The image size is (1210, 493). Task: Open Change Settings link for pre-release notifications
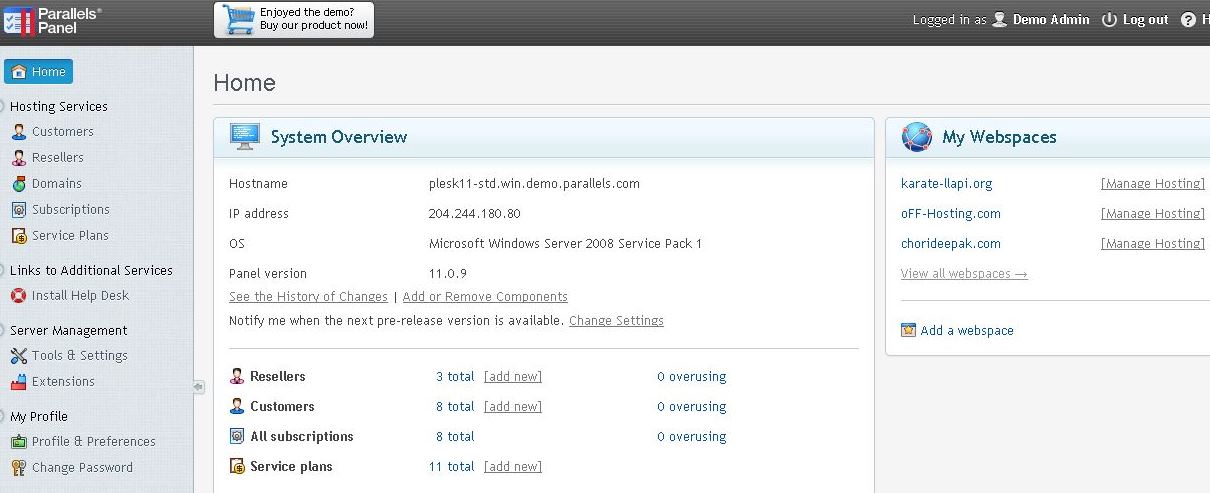click(616, 321)
